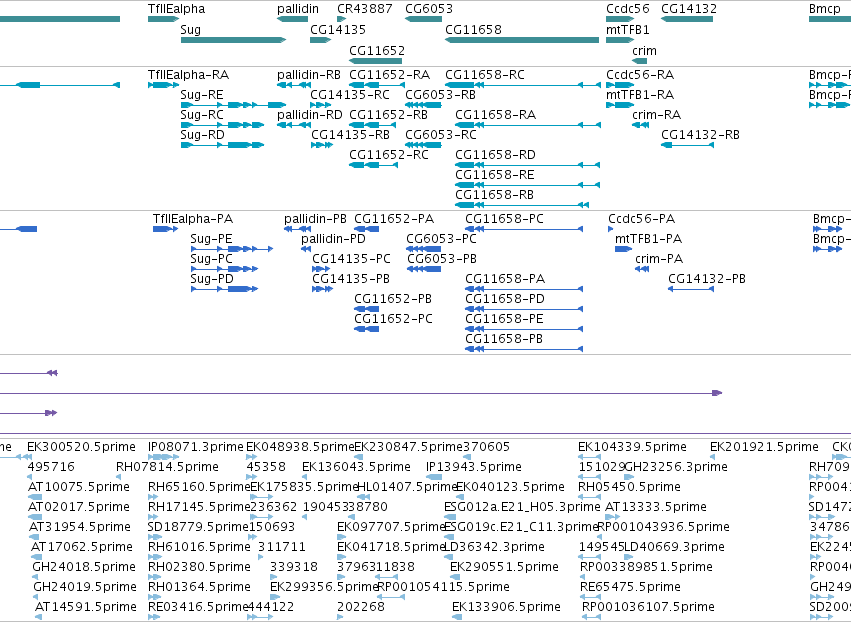Click the CG11652-PA protein label
Viewport: 851px width, 622px height.
tap(394, 219)
